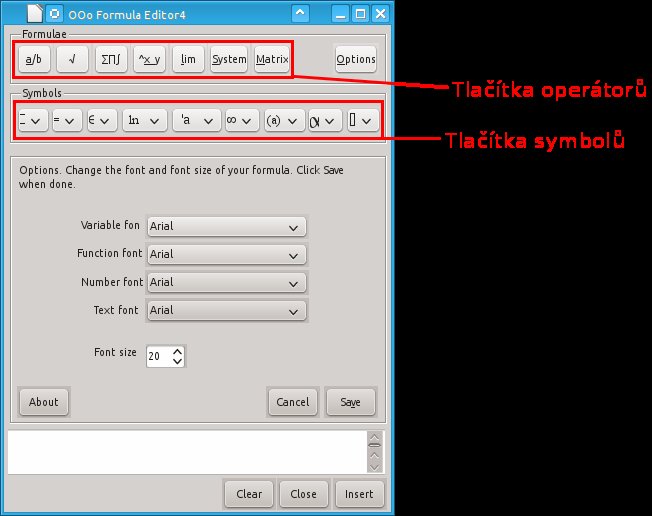
Task: Click the shade-up arrow in title bar
Action: click(x=300, y=14)
